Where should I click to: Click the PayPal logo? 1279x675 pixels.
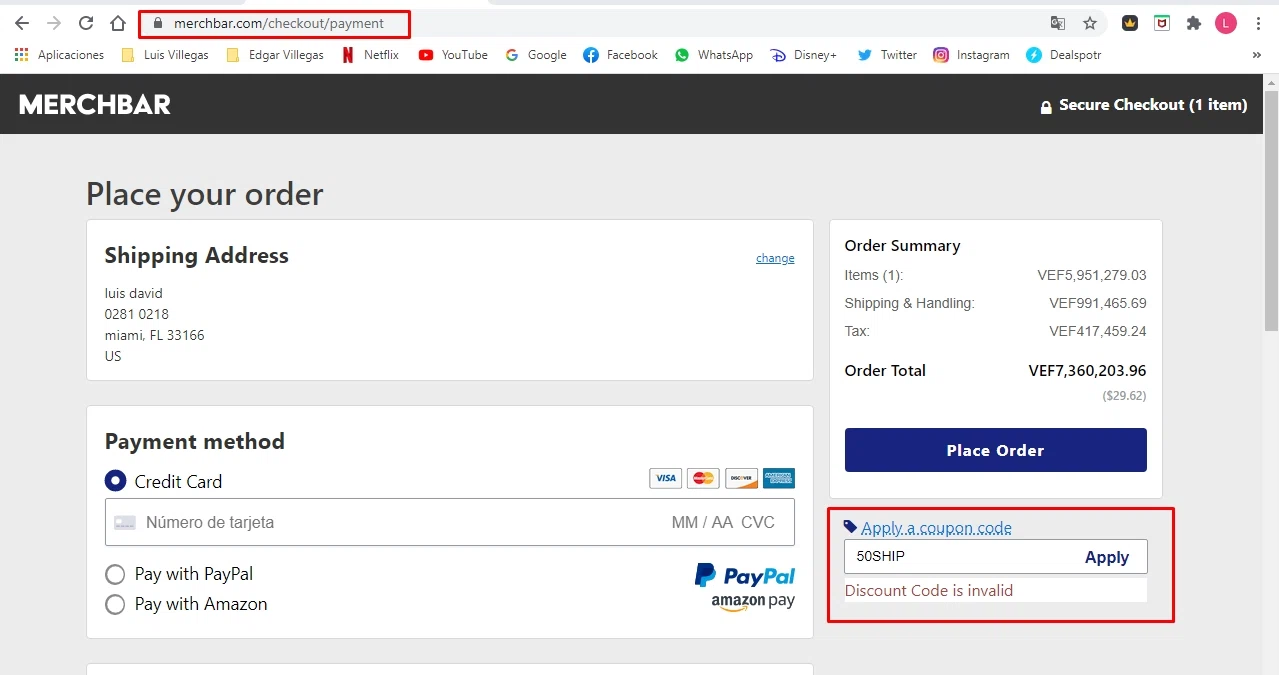745,575
